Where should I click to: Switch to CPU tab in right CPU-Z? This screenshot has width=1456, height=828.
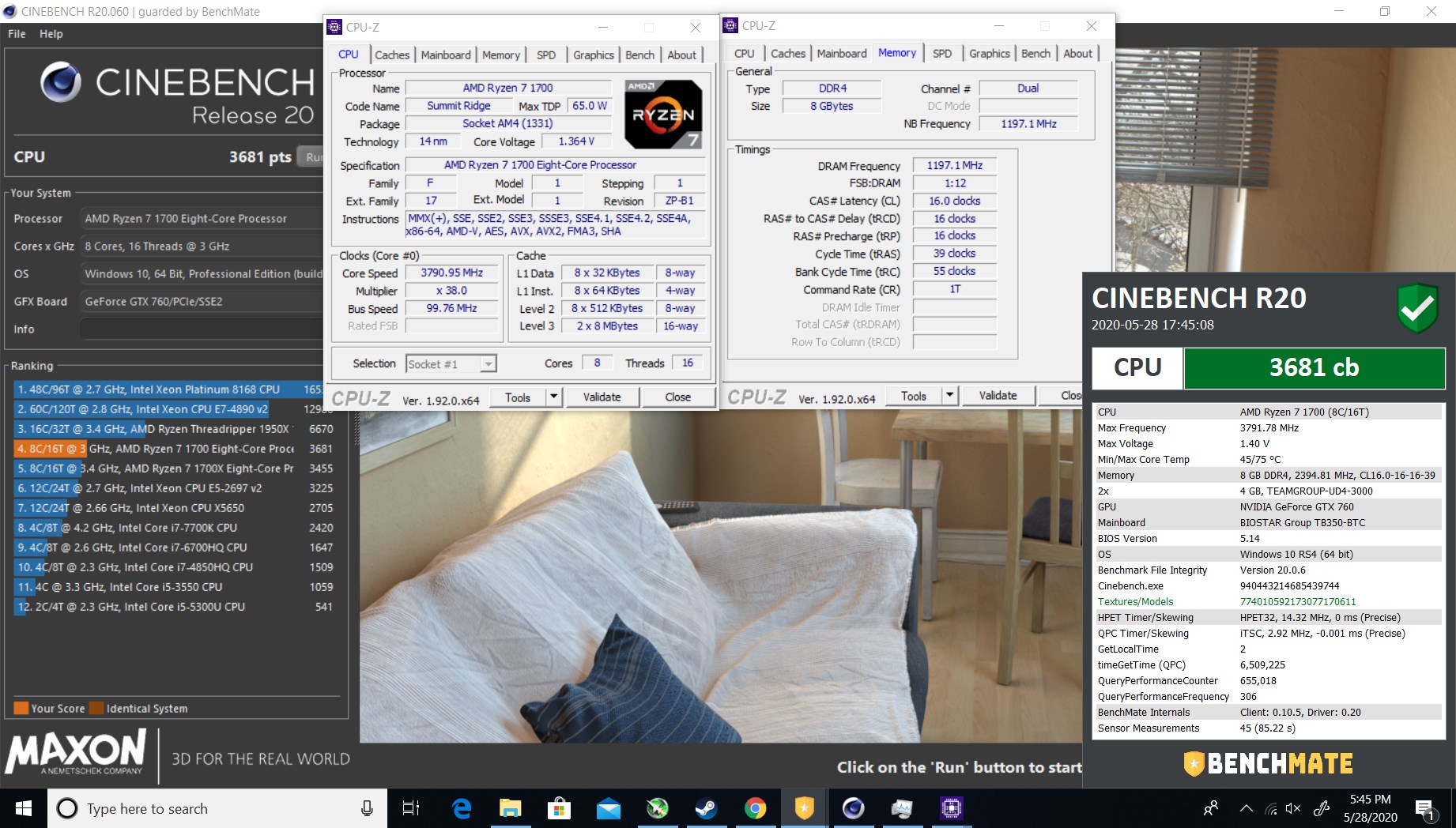point(745,53)
